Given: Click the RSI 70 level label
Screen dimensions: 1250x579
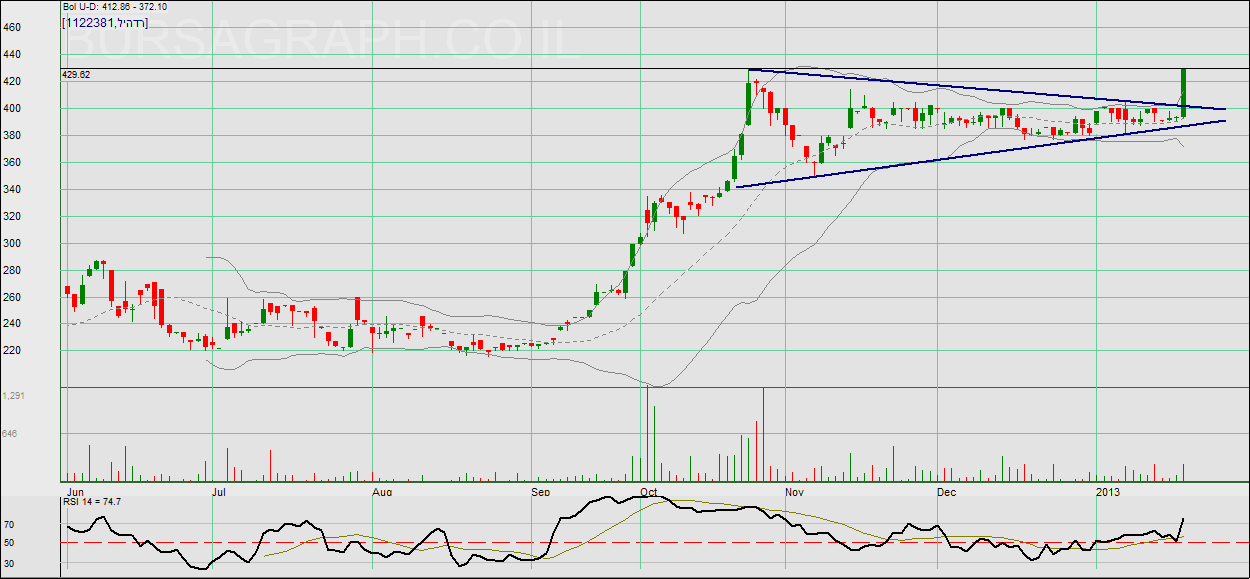Looking at the screenshot, I should [10, 523].
